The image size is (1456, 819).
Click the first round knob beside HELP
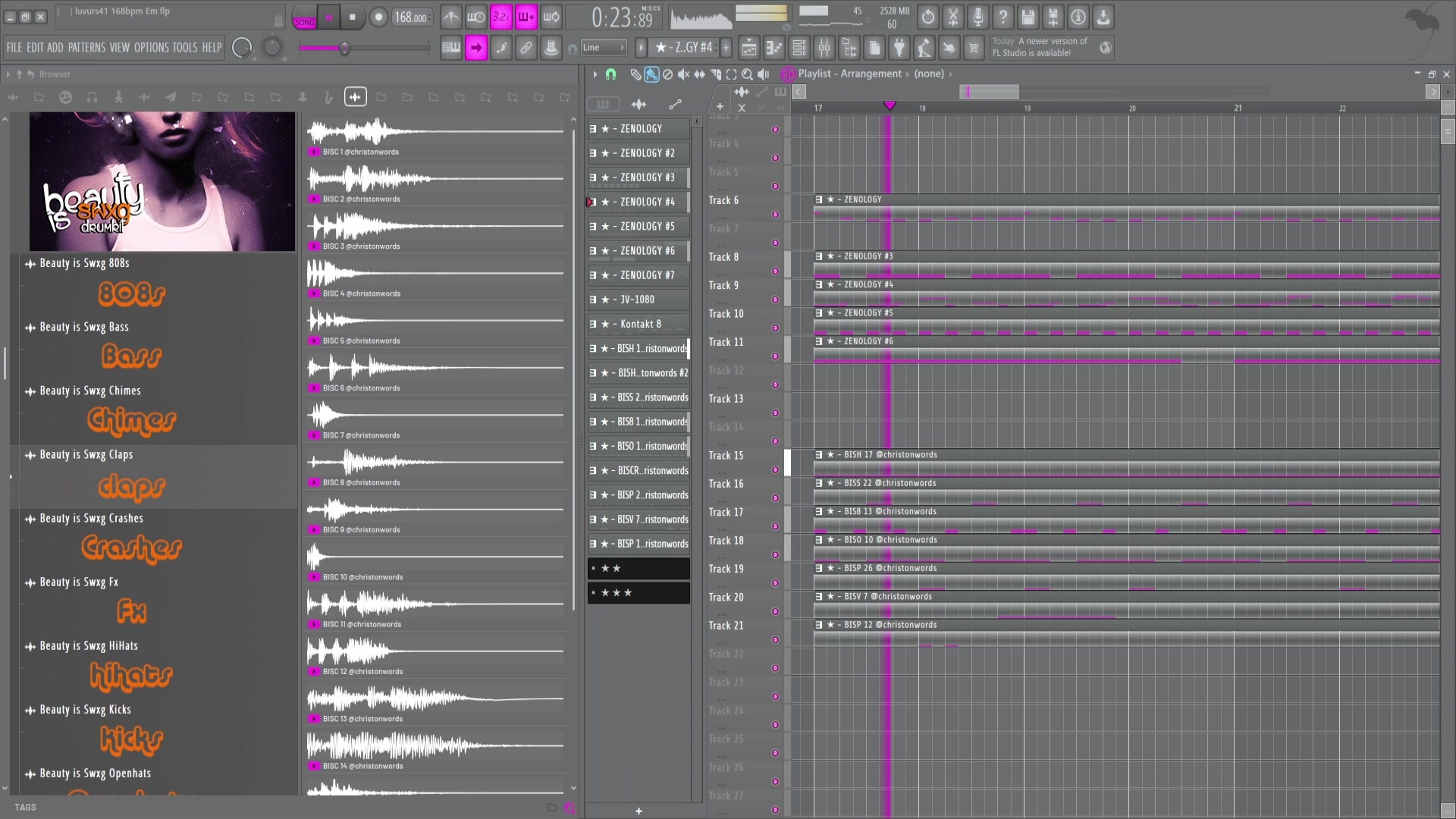[242, 48]
